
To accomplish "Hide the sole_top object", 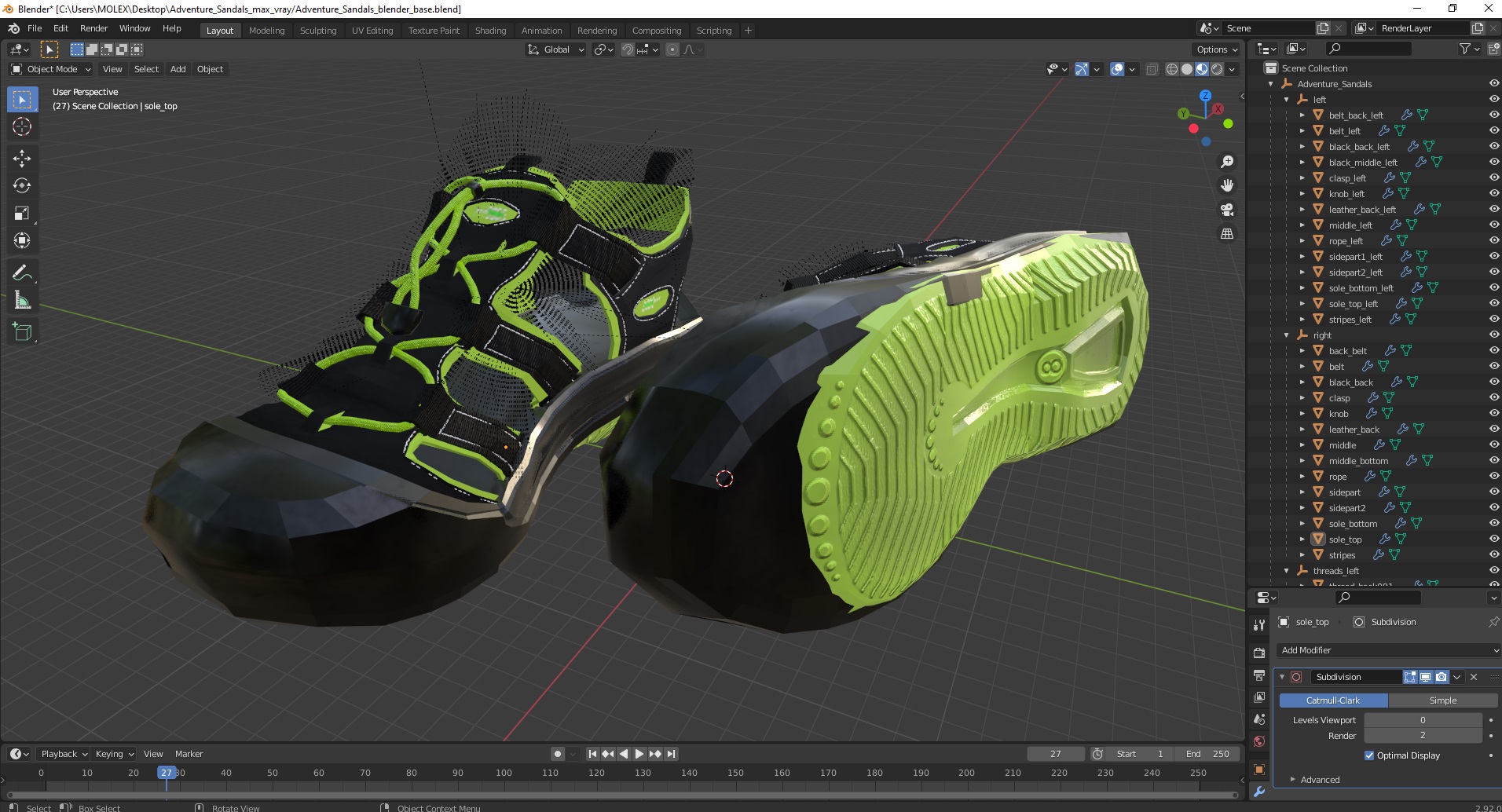I will (1493, 540).
